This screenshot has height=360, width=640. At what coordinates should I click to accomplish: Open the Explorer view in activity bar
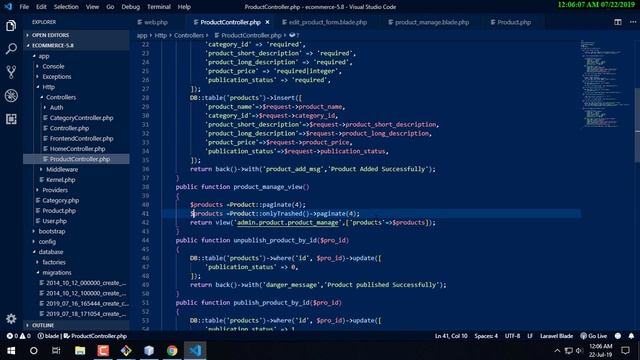coord(11,26)
